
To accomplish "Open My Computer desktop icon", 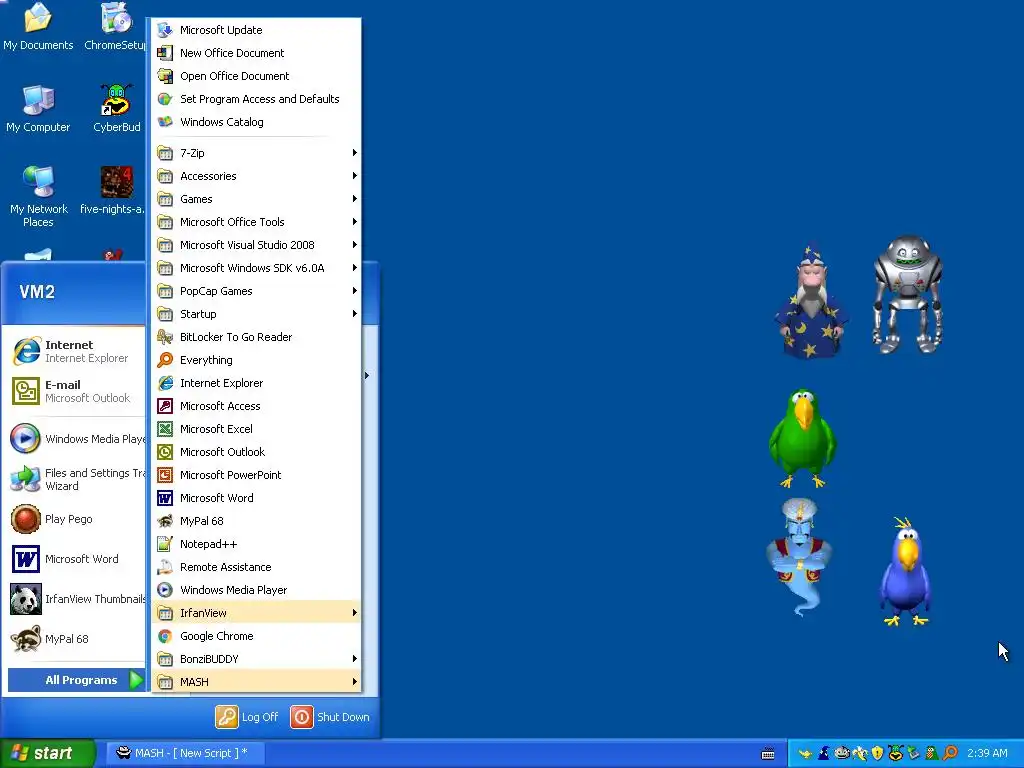I will coord(38,108).
